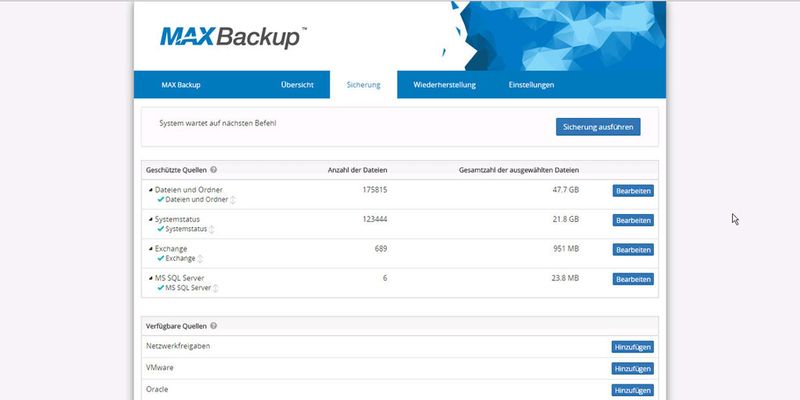
Task: Click the Oracle source label
Action: point(157,389)
